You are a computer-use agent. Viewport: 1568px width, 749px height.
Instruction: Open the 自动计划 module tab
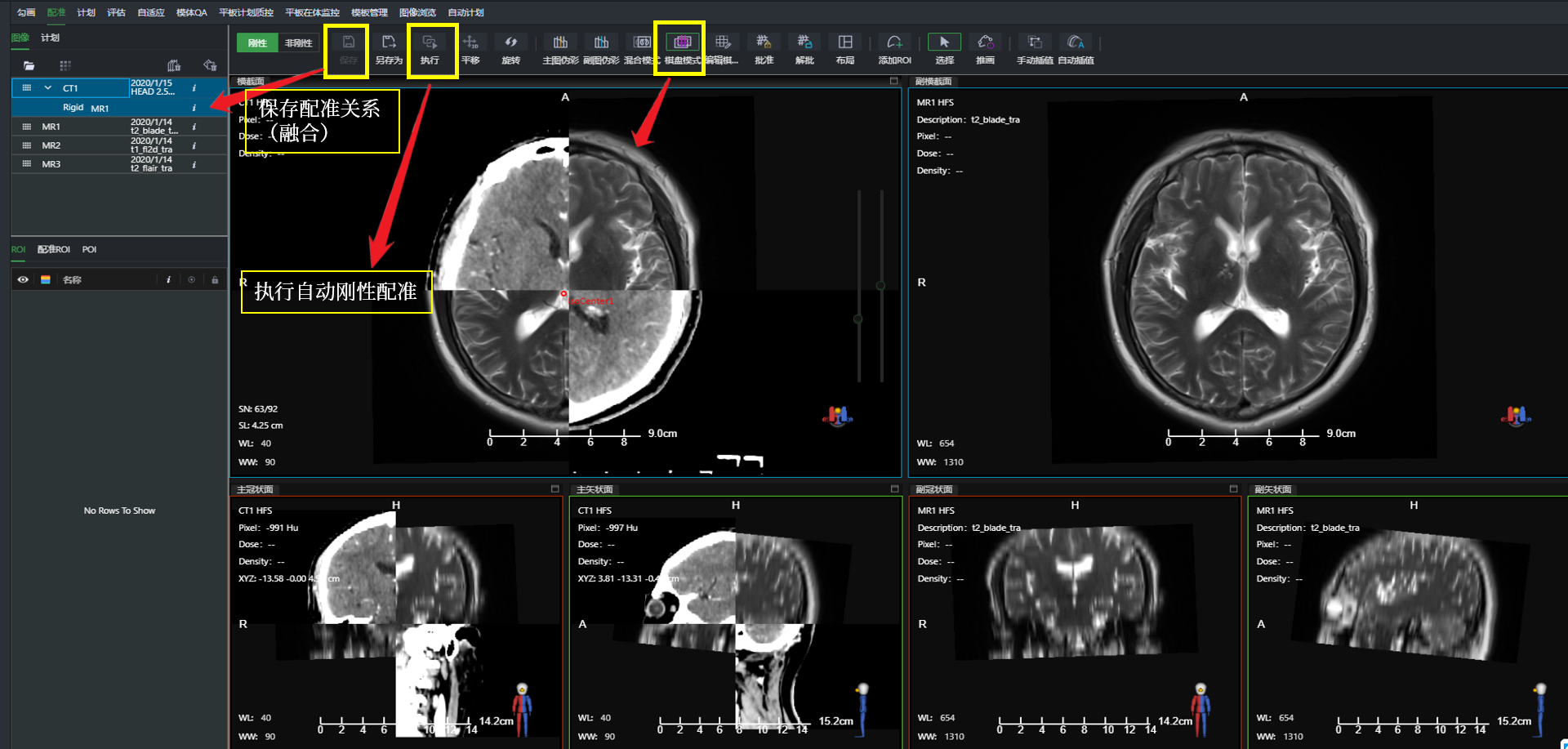click(465, 12)
